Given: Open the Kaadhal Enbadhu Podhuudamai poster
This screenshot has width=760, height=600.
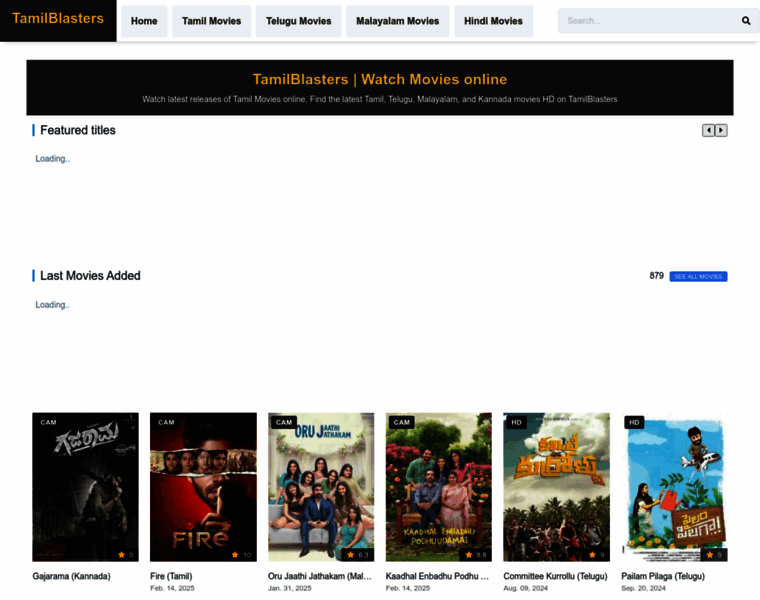Looking at the screenshot, I should 439,487.
